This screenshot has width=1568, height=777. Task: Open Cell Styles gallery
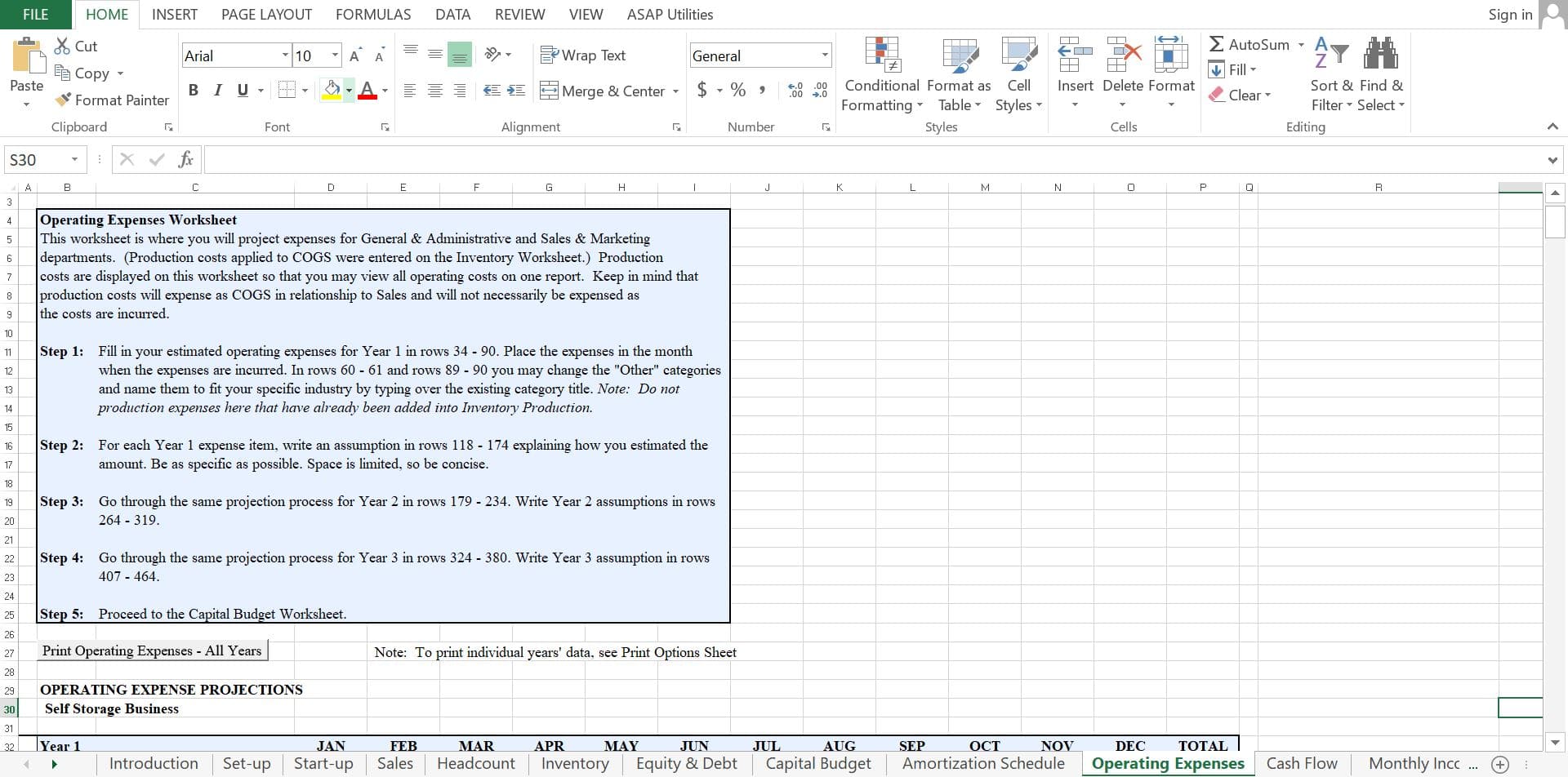click(x=1019, y=75)
